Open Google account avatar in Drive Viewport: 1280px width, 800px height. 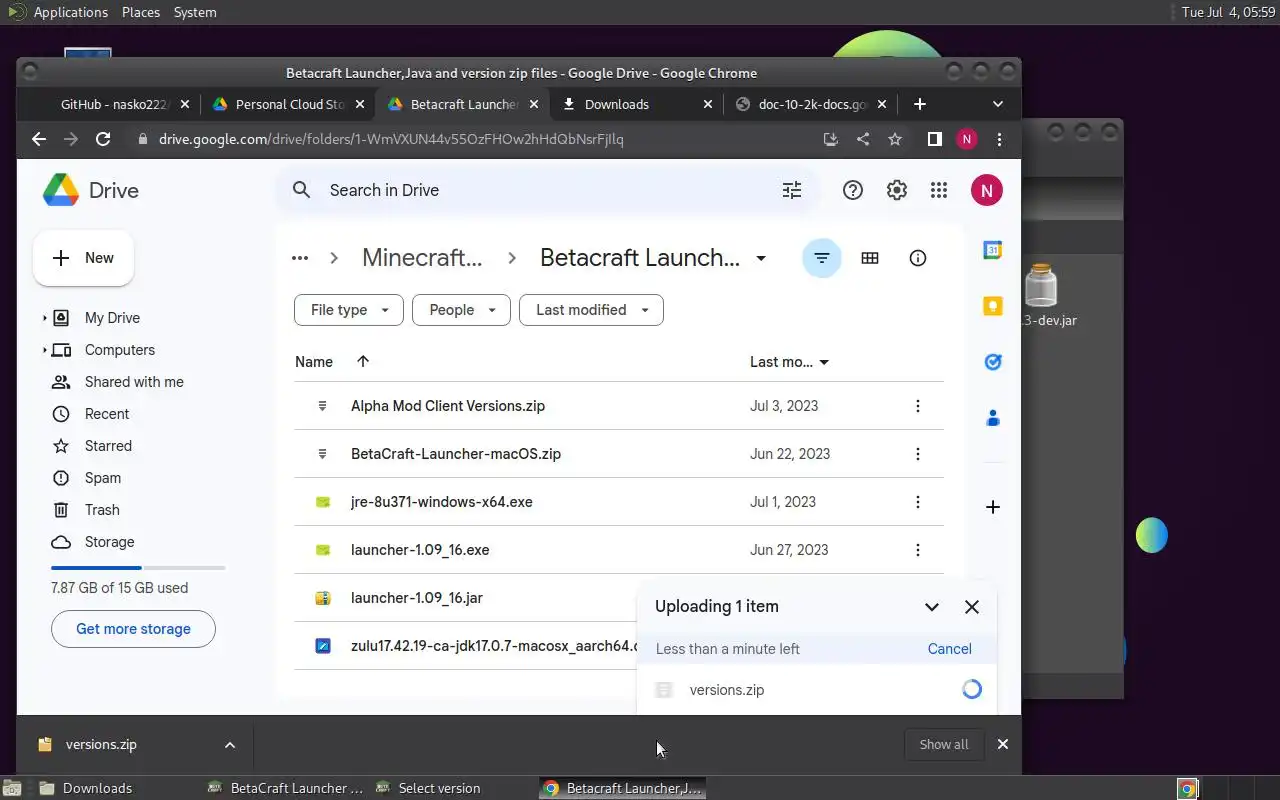pos(987,190)
